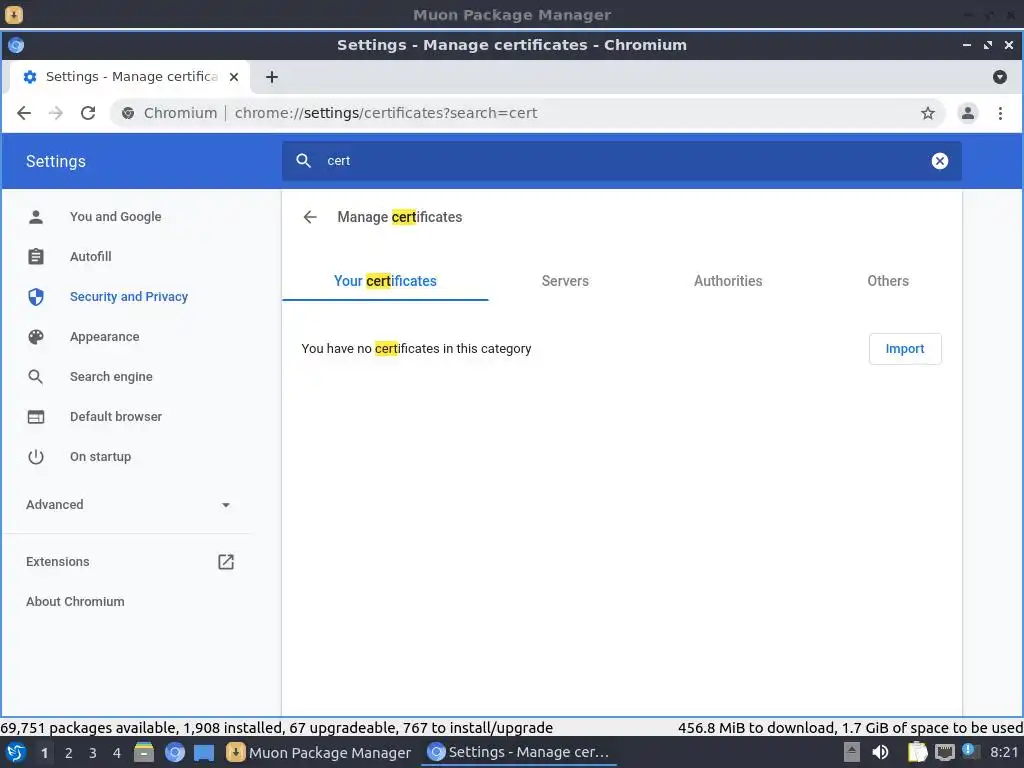The width and height of the screenshot is (1024, 768).
Task: Switch to the Others tab
Action: tap(888, 281)
